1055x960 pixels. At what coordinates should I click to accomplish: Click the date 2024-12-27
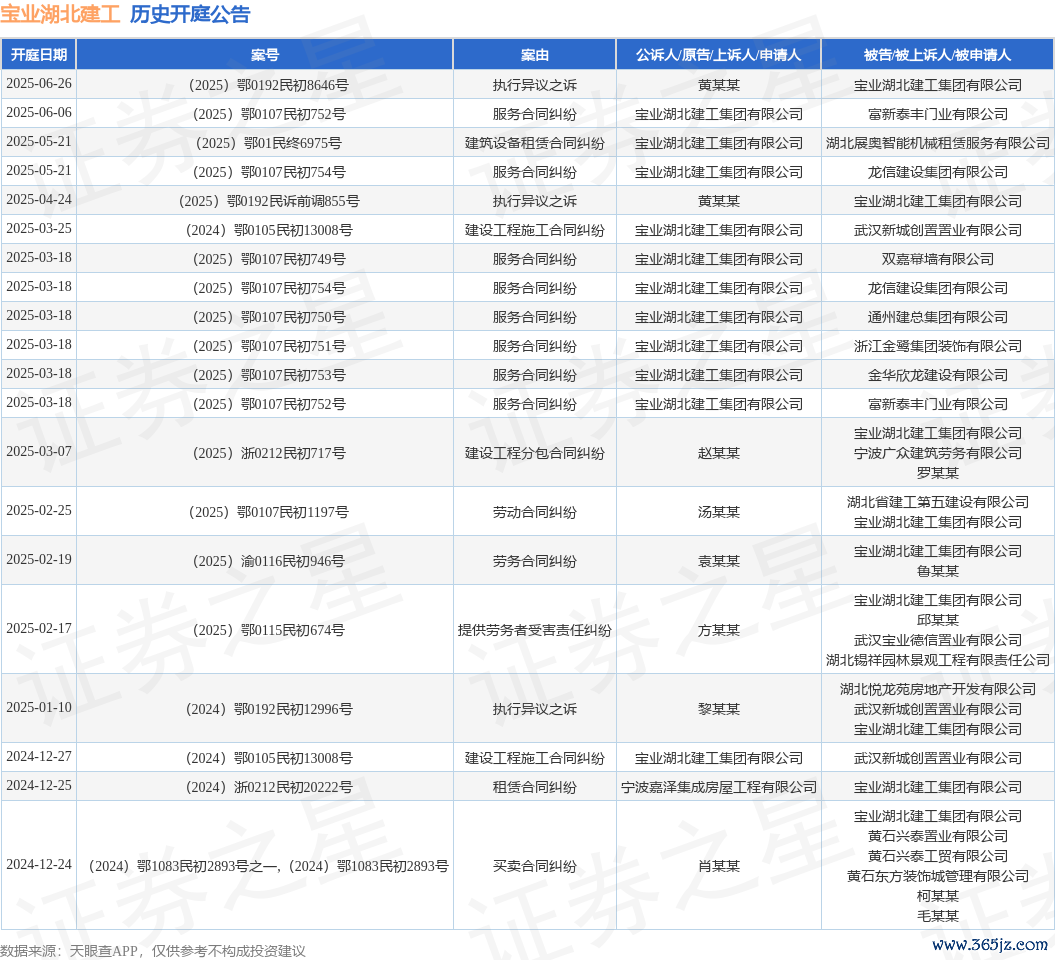[39, 757]
